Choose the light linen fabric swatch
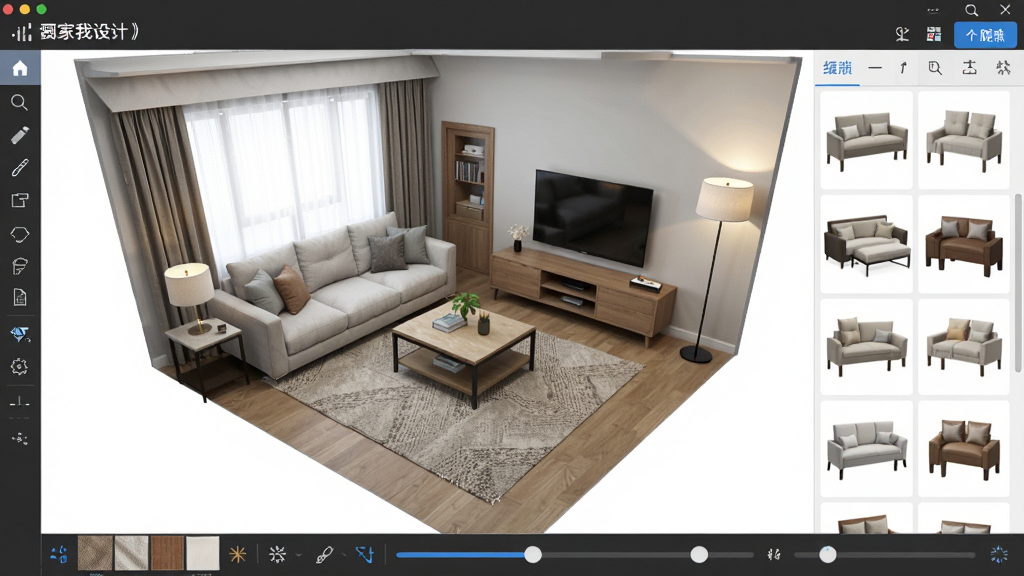Viewport: 1024px width, 576px height. click(x=131, y=552)
